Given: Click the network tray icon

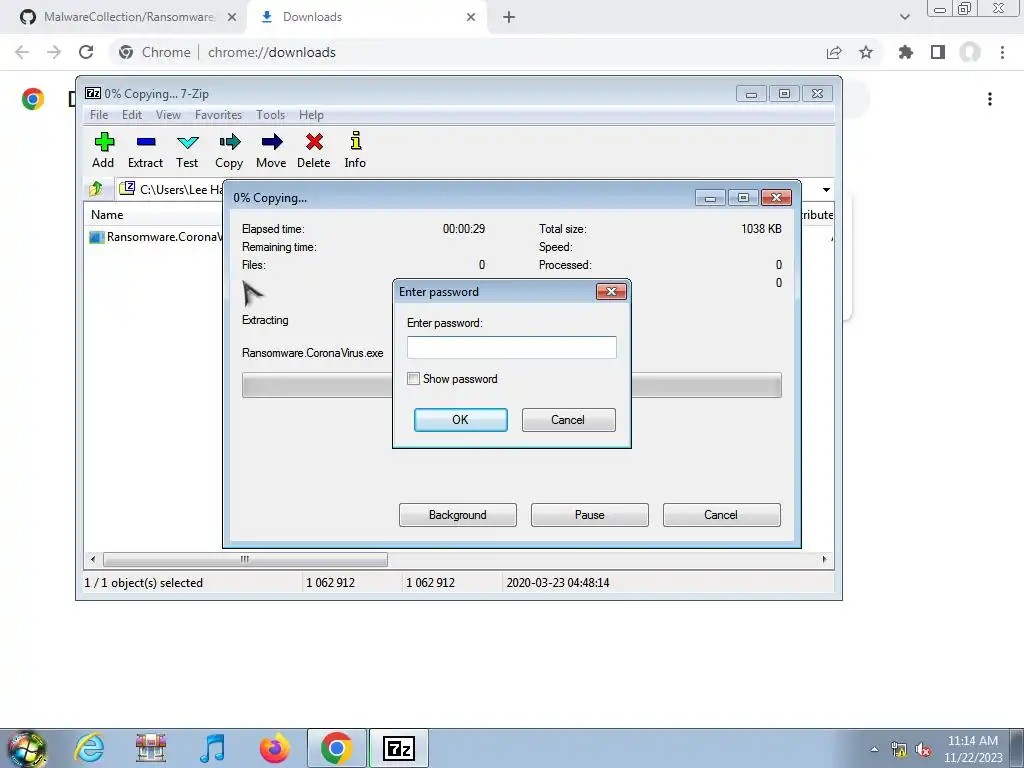Looking at the screenshot, I should [x=899, y=750].
